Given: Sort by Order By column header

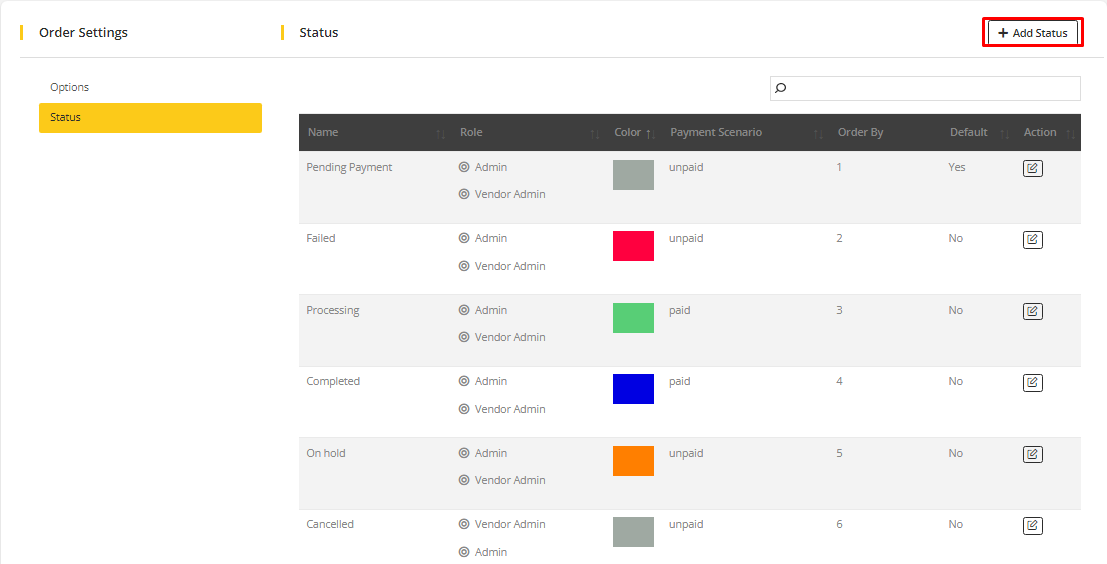Looking at the screenshot, I should 860,132.
